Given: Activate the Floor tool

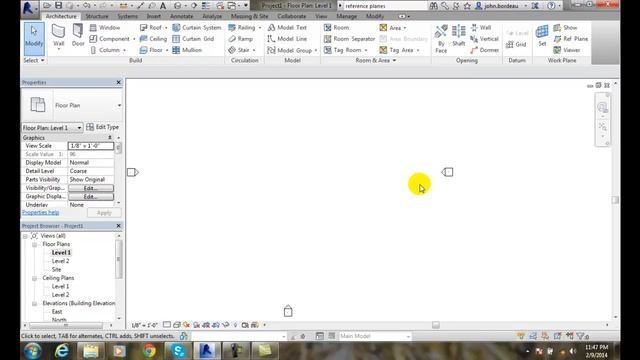Looking at the screenshot, I should click(x=153, y=50).
